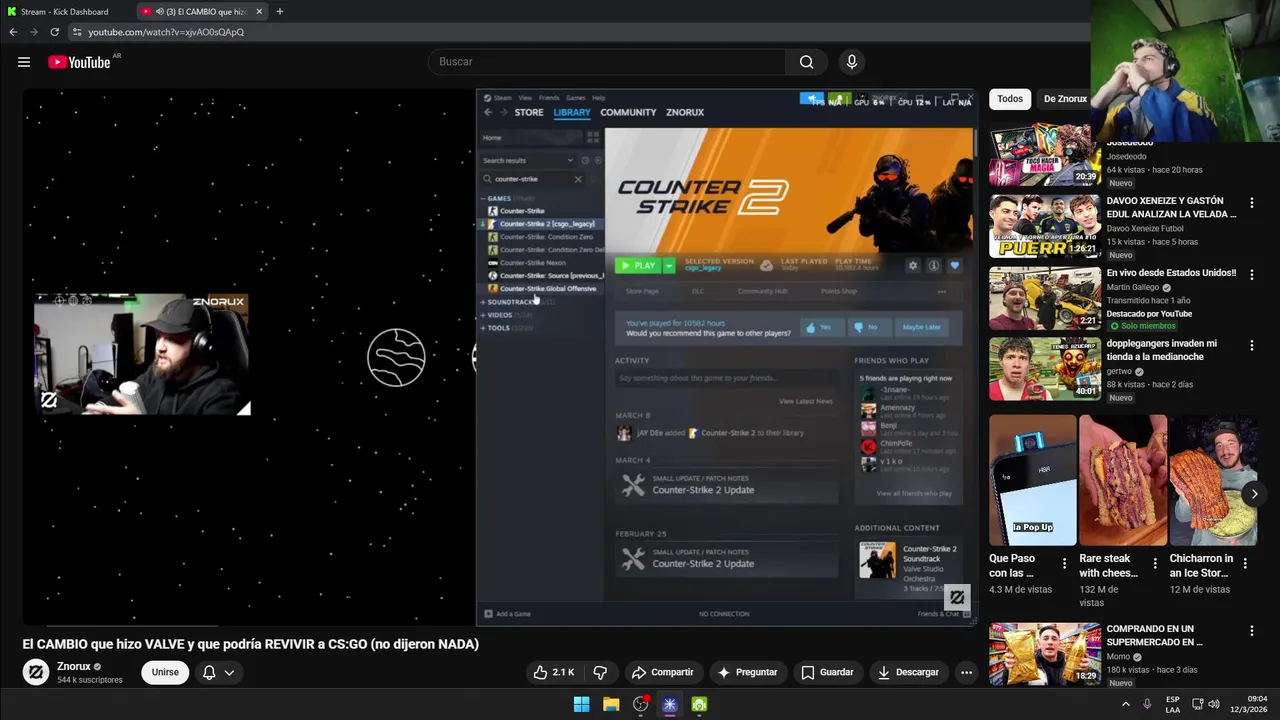This screenshot has height=720, width=1280.
Task: Open more actions three-dot menu under video
Action: (966, 672)
